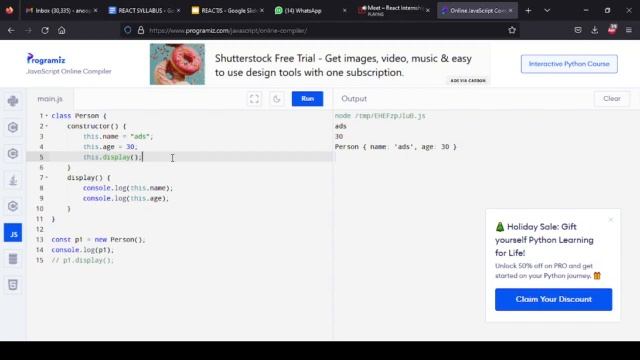Click the fullscreen editor icon
The image size is (640, 360).
[254, 99]
